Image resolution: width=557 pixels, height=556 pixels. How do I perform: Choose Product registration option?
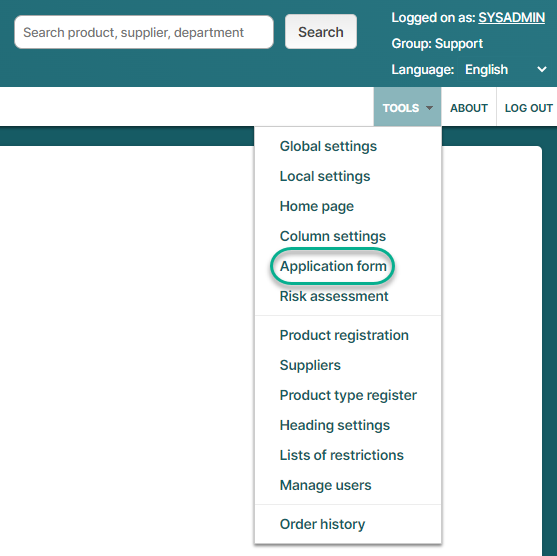pyautogui.click(x=344, y=335)
